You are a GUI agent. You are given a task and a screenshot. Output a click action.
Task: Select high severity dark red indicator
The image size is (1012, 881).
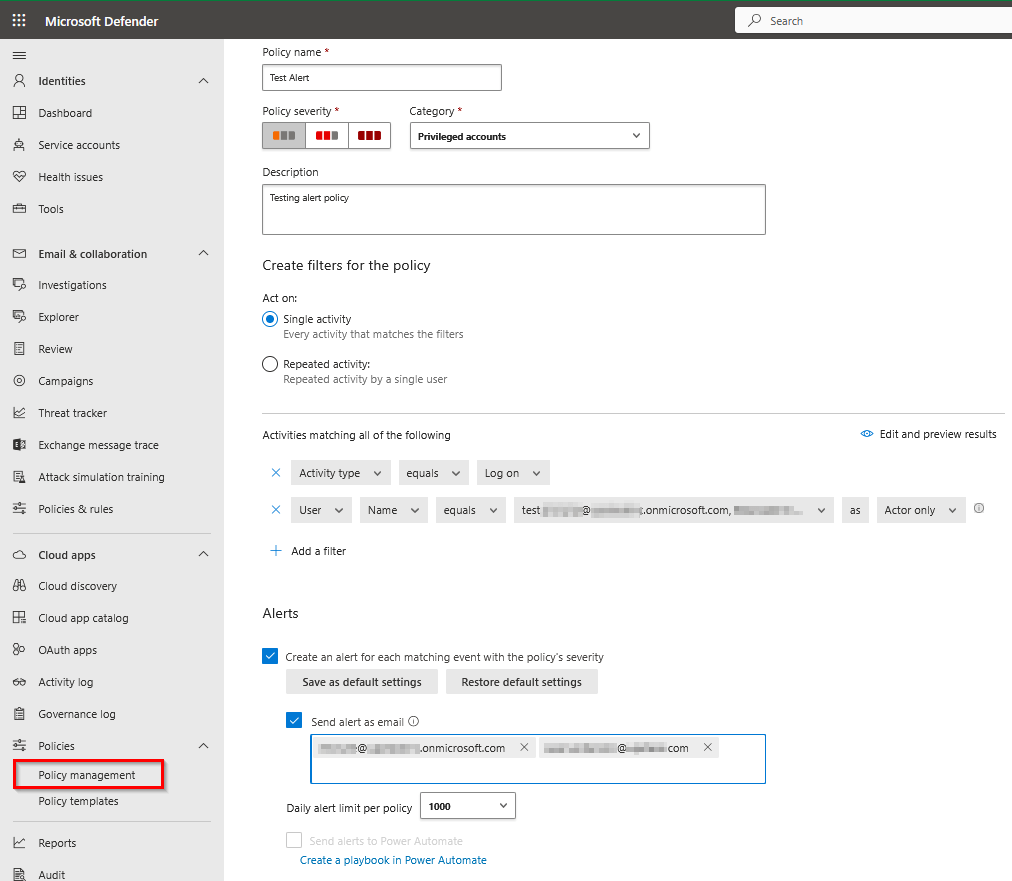pos(369,136)
